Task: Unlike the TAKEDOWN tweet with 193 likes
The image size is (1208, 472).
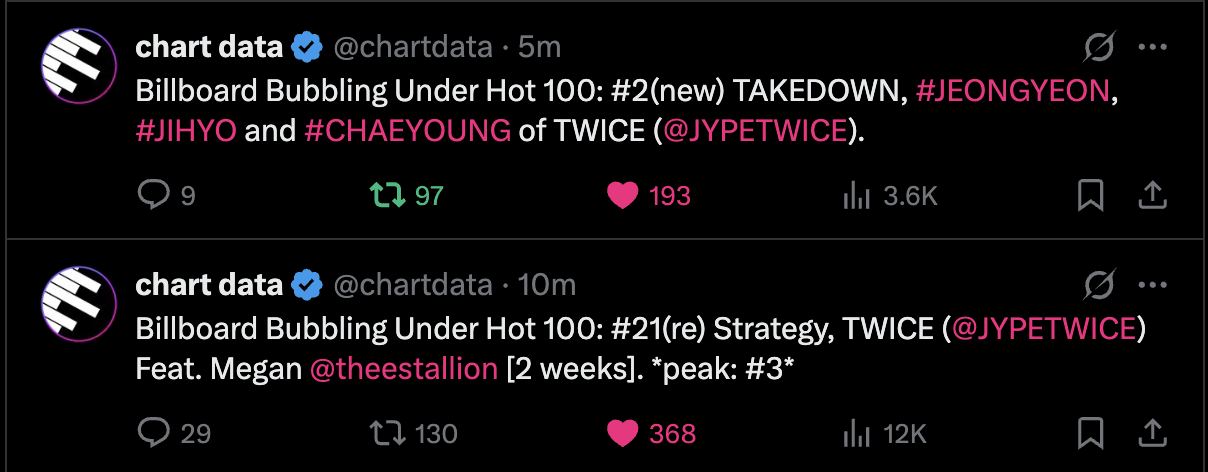Action: point(623,196)
